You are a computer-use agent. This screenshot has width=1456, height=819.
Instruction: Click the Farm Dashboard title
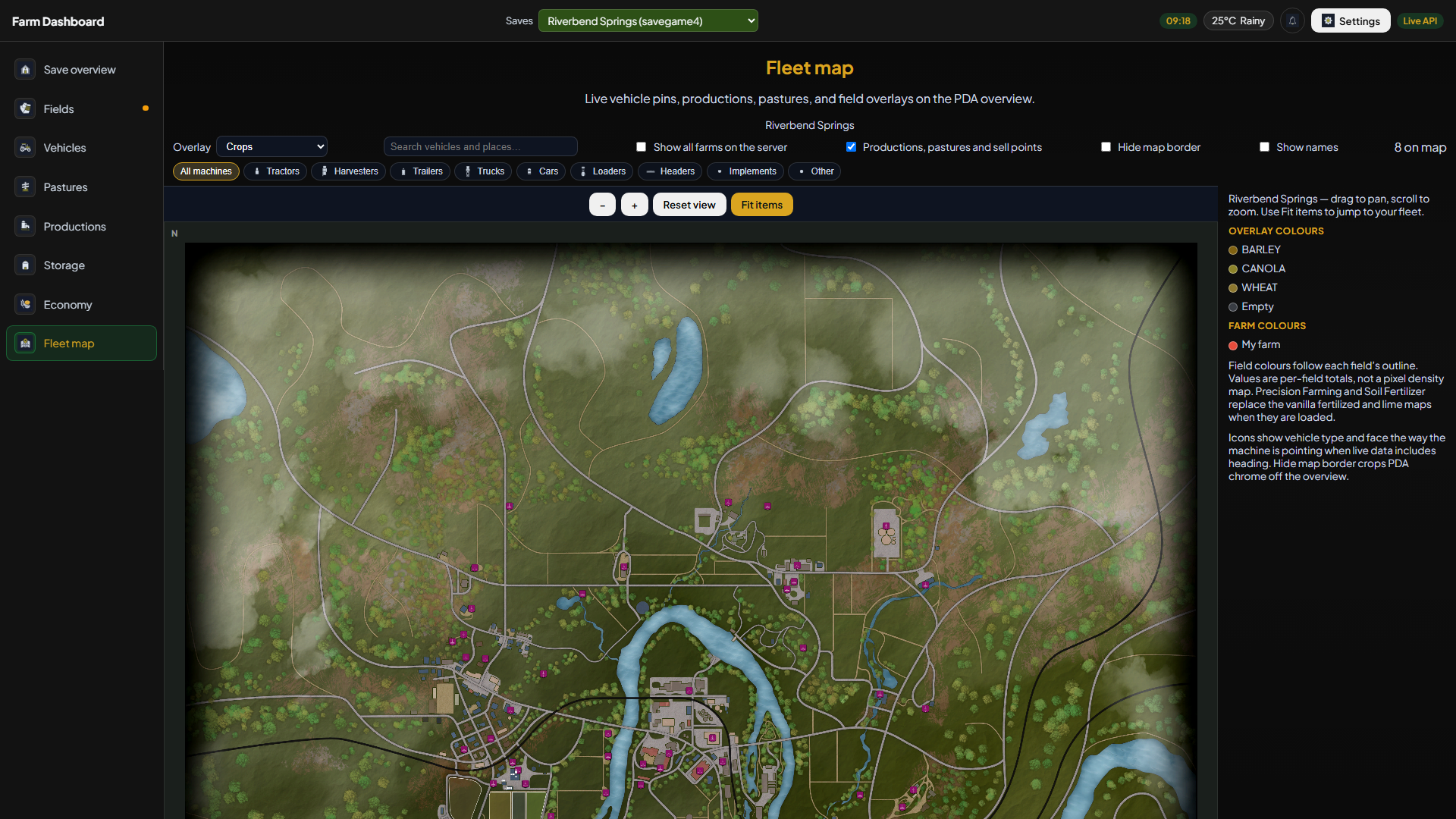tap(58, 21)
